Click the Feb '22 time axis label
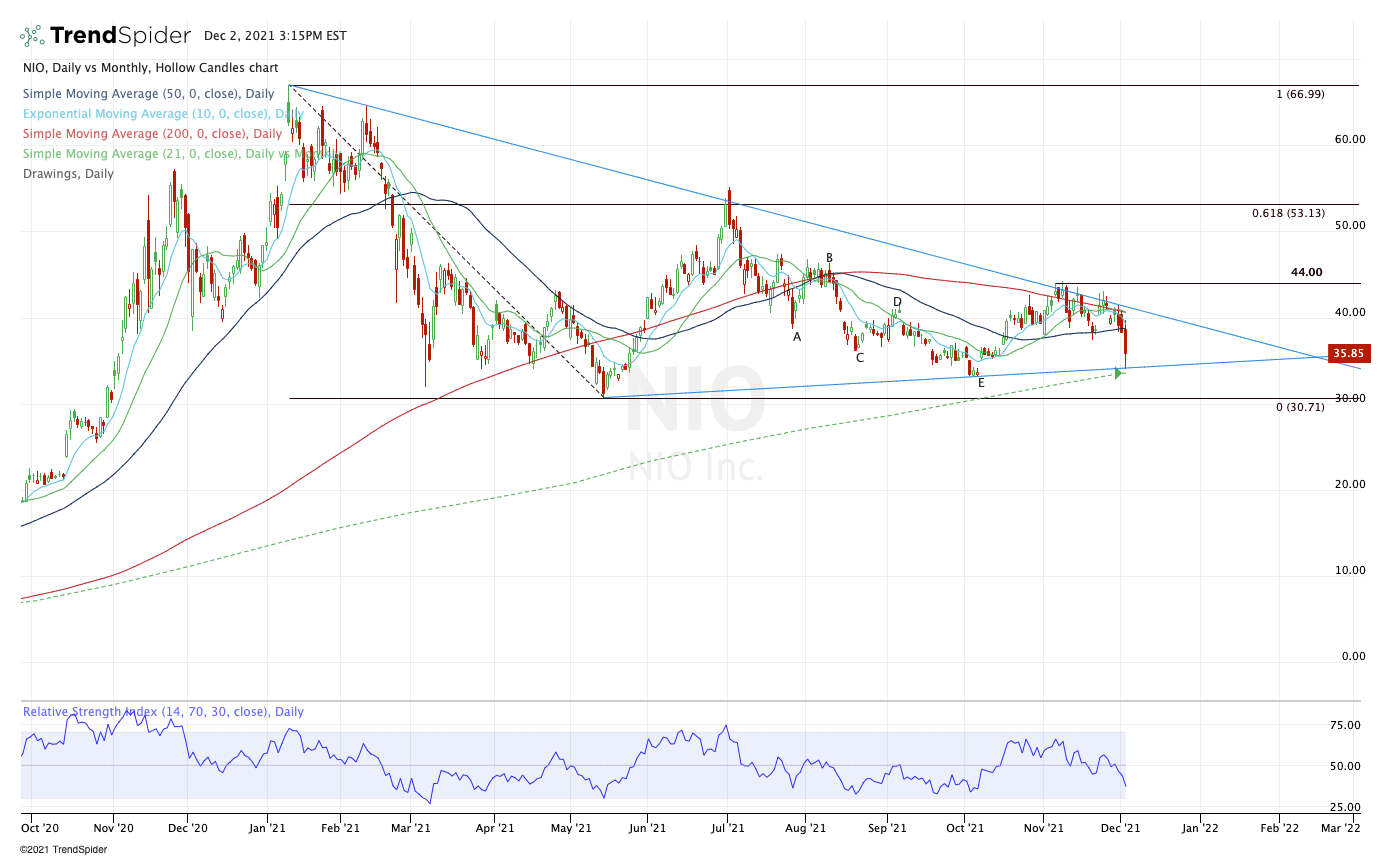1391x859 pixels. coord(1279,827)
